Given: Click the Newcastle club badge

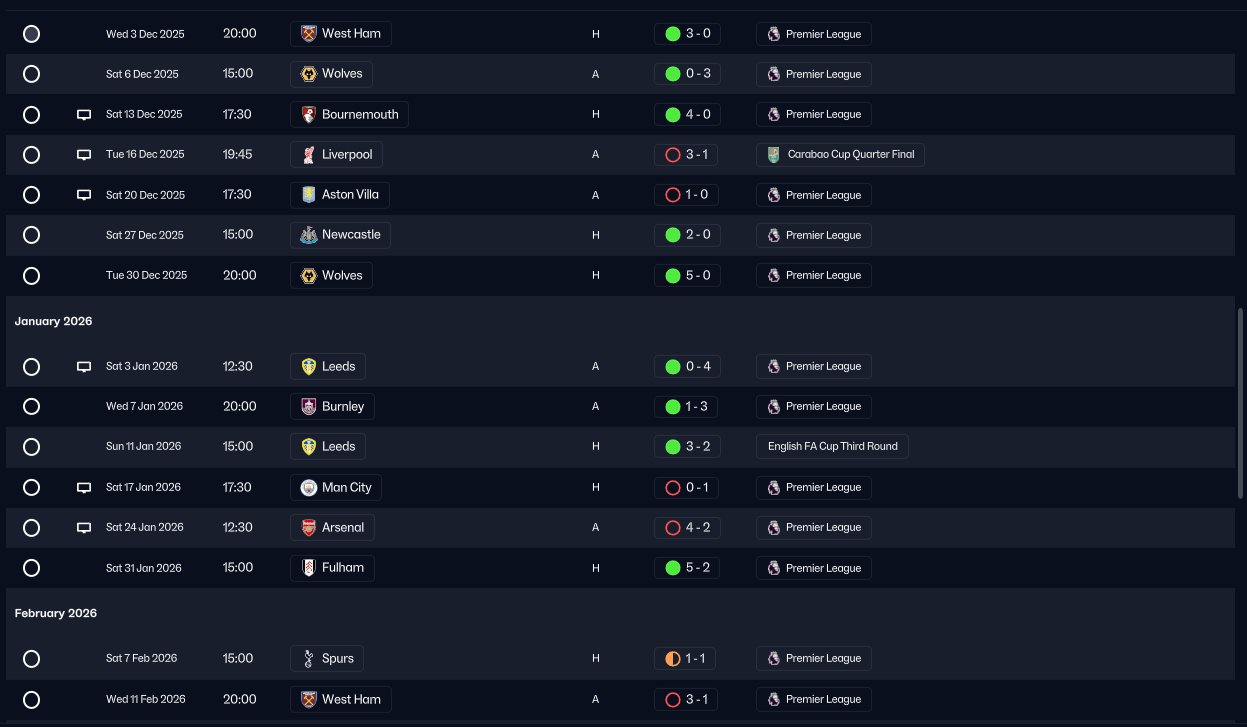Looking at the screenshot, I should pyautogui.click(x=309, y=235).
